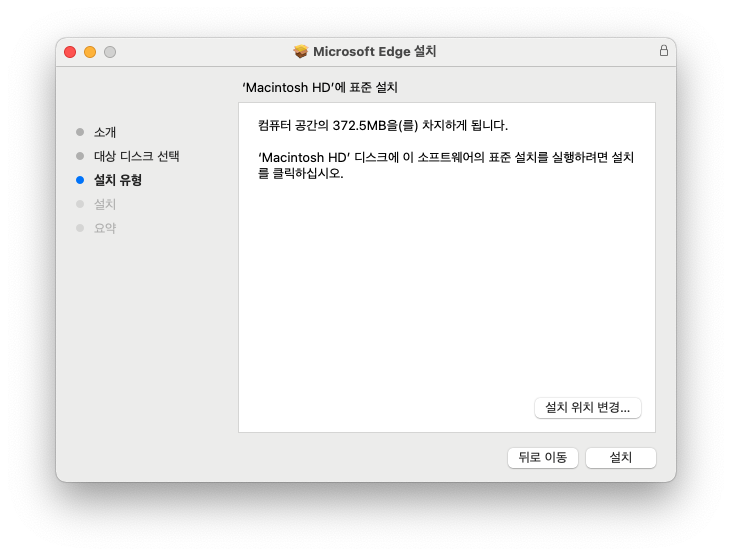
Task: Close the installer window with red button
Action: click(x=70, y=52)
